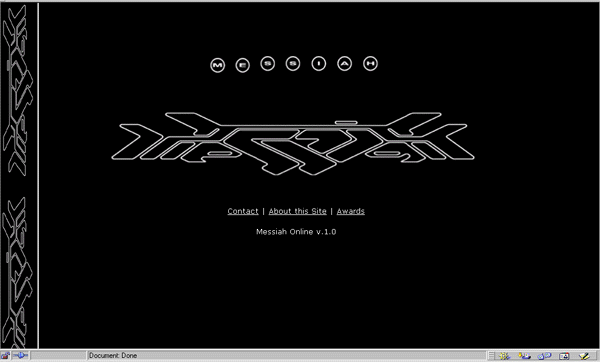Open the Address Book component icon
This screenshot has height=362, width=600.
(564, 356)
